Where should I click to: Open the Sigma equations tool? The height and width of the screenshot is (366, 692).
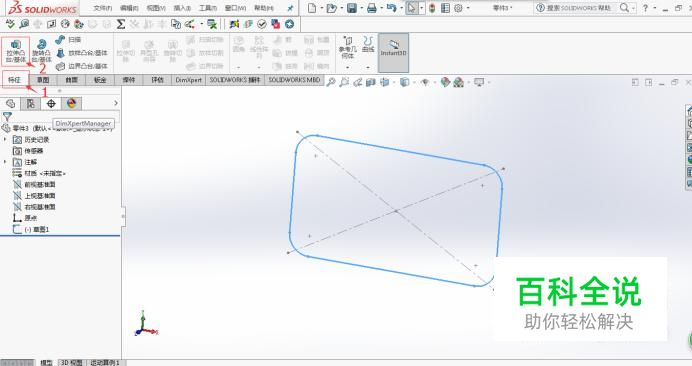click(120, 24)
